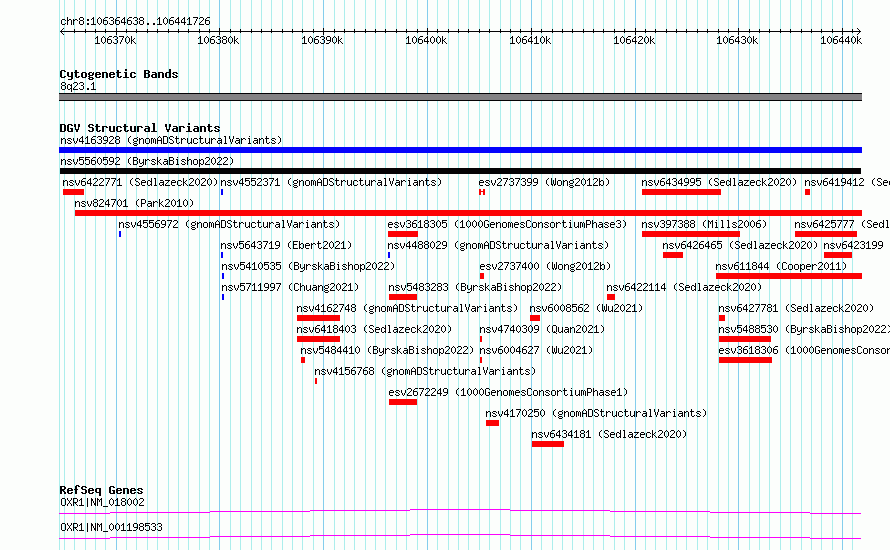Select the red bar under nsv4162748
This screenshot has height=550, width=890.
(318, 318)
